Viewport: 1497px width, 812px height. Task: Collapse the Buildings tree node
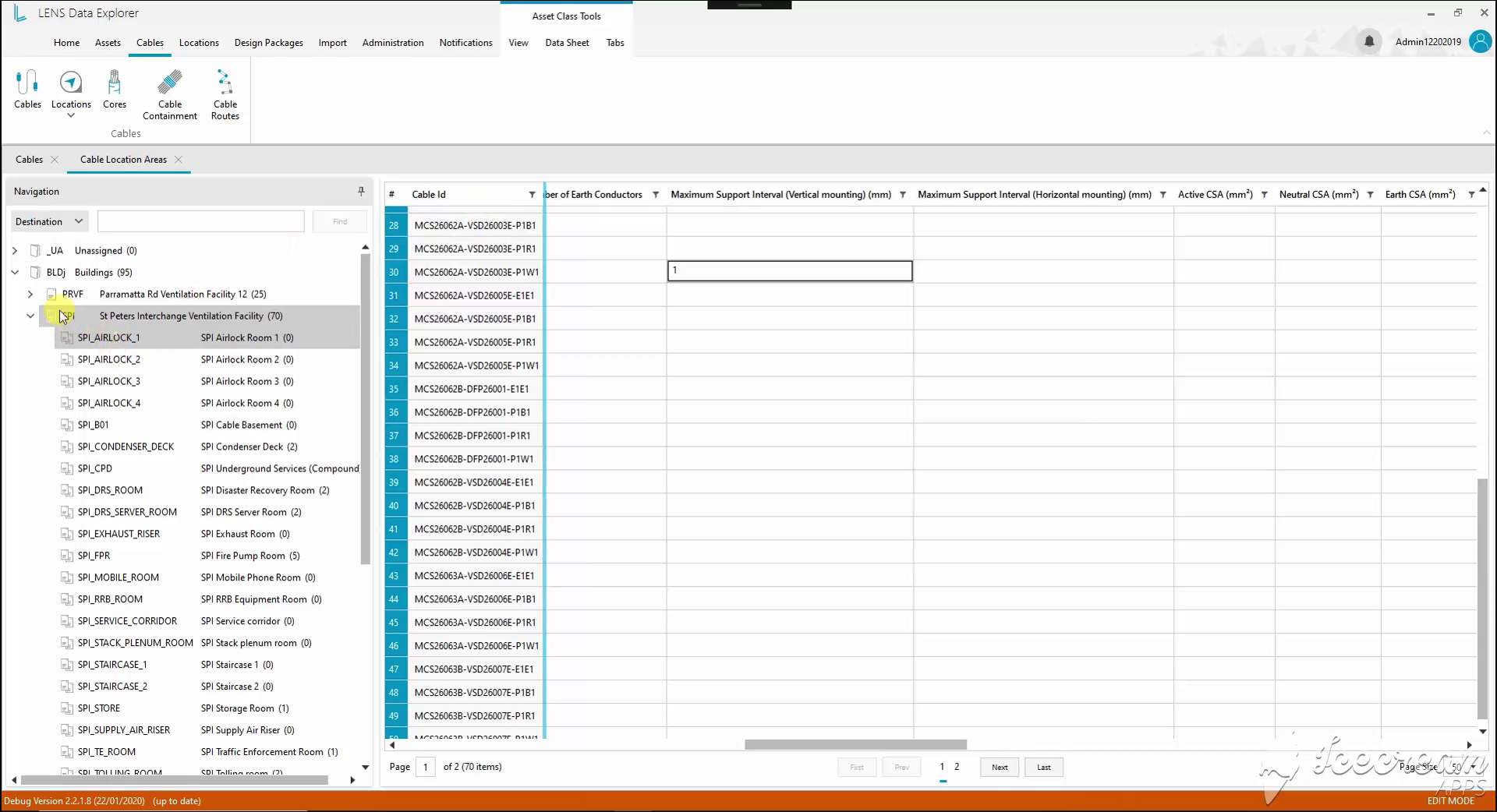coord(15,272)
